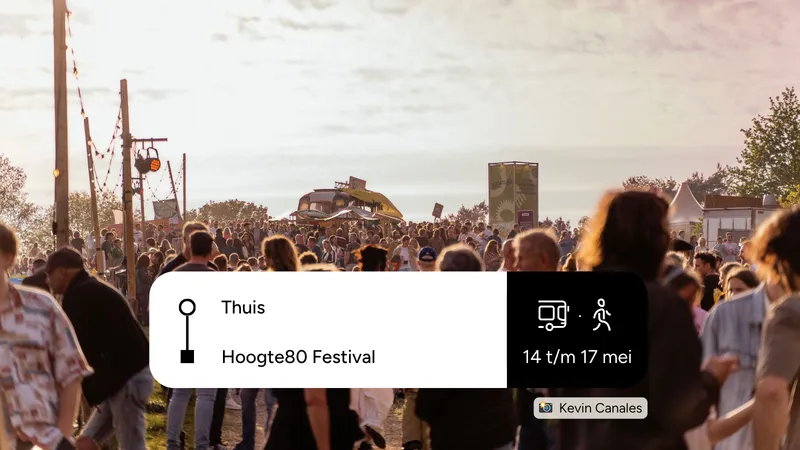Click the origin circle marker icon
This screenshot has height=450, width=800.
187,307
